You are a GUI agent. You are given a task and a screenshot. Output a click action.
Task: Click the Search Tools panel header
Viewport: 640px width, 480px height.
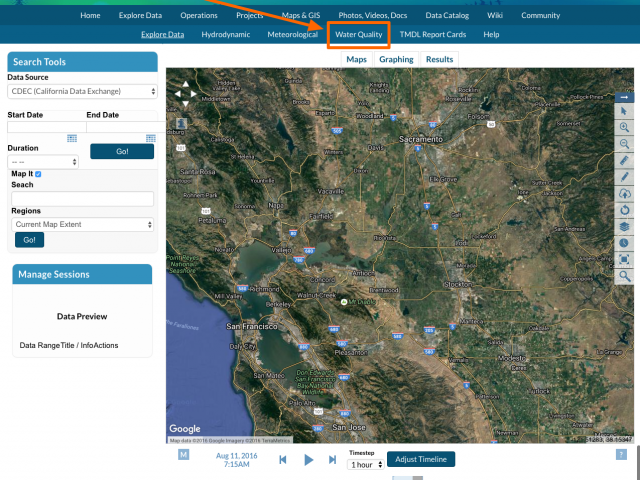(x=82, y=62)
